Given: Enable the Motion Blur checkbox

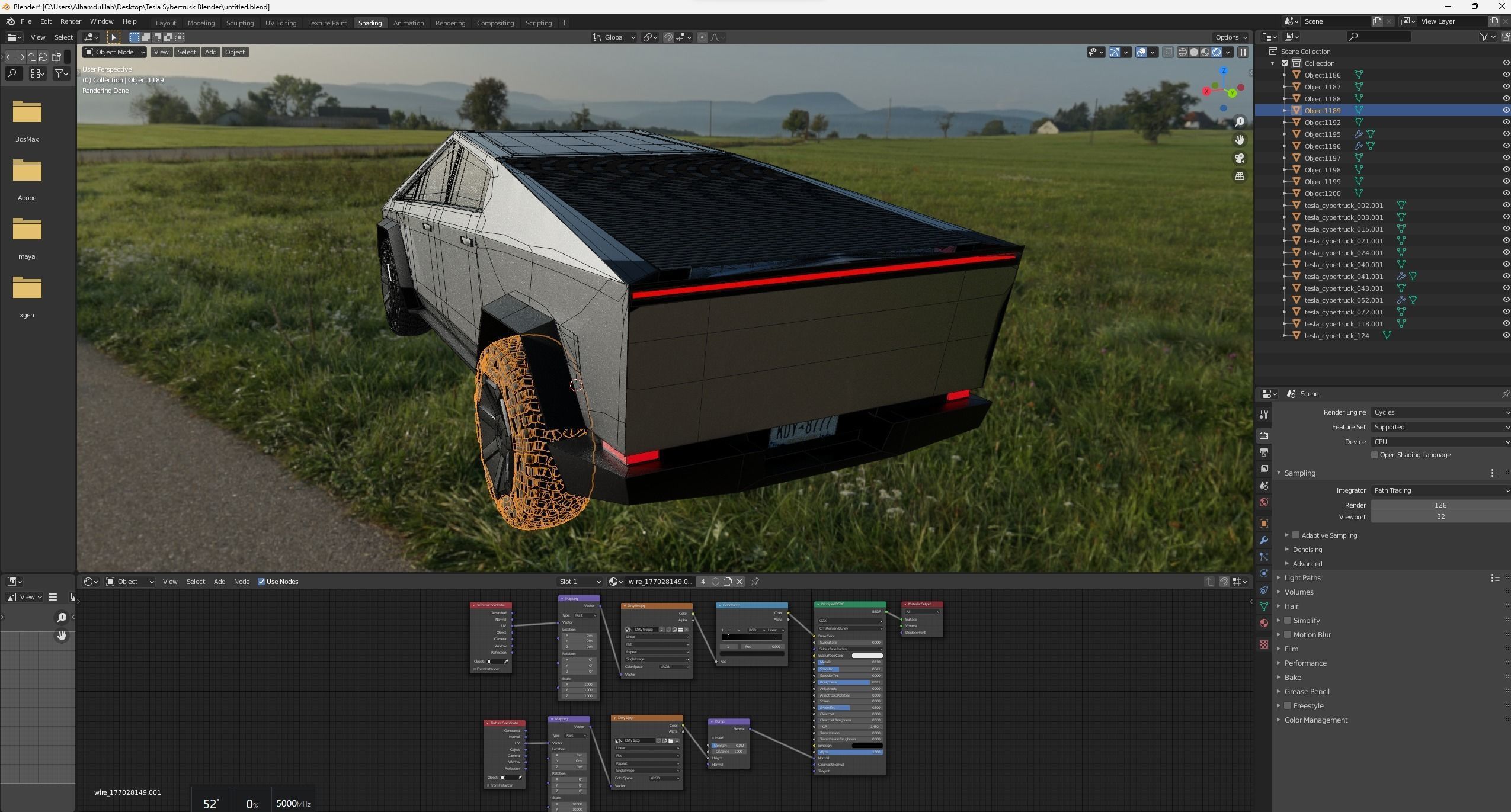Looking at the screenshot, I should pyautogui.click(x=1288, y=634).
